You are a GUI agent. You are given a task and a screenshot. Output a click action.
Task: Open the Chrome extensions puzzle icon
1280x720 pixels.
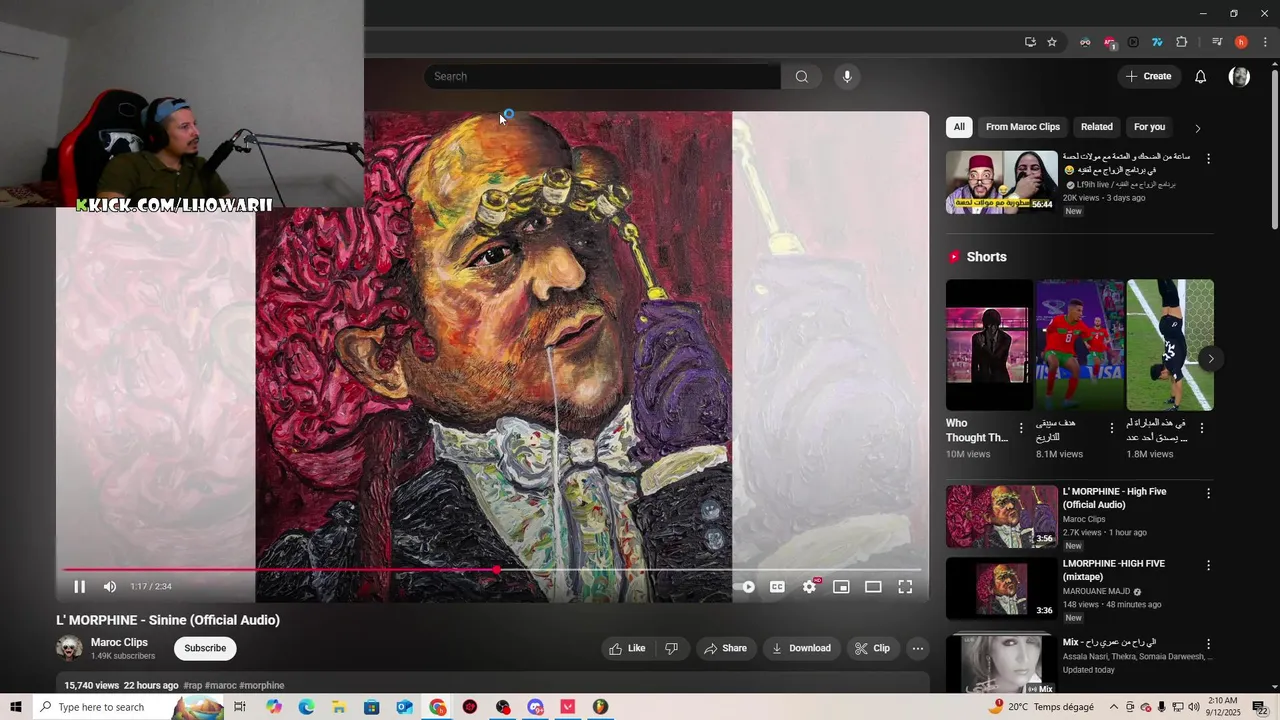click(1181, 42)
